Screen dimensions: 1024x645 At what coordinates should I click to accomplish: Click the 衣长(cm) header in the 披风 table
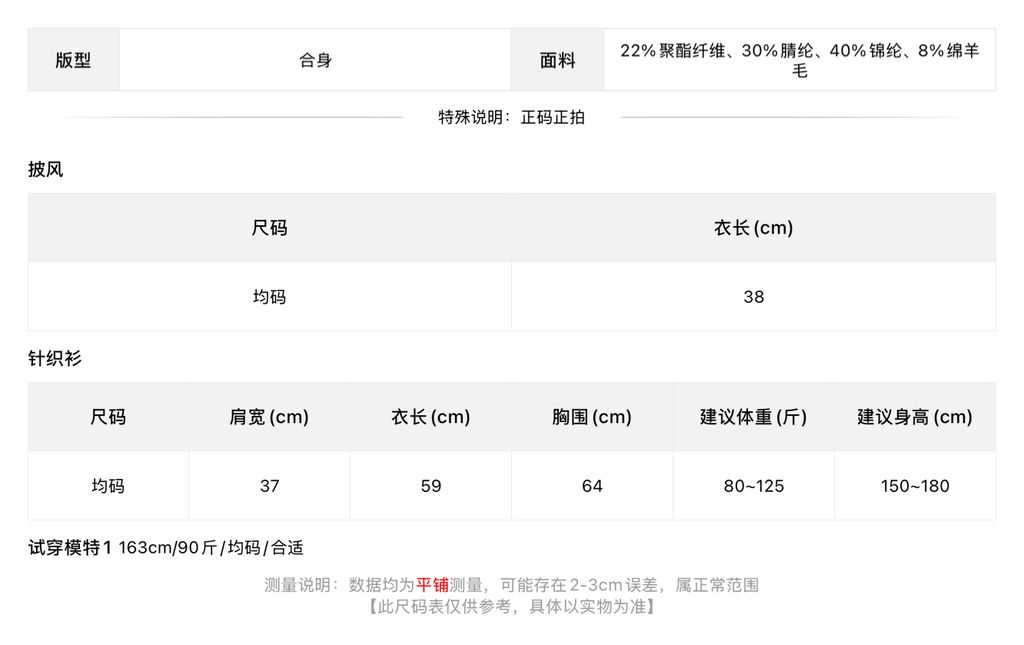coord(754,228)
